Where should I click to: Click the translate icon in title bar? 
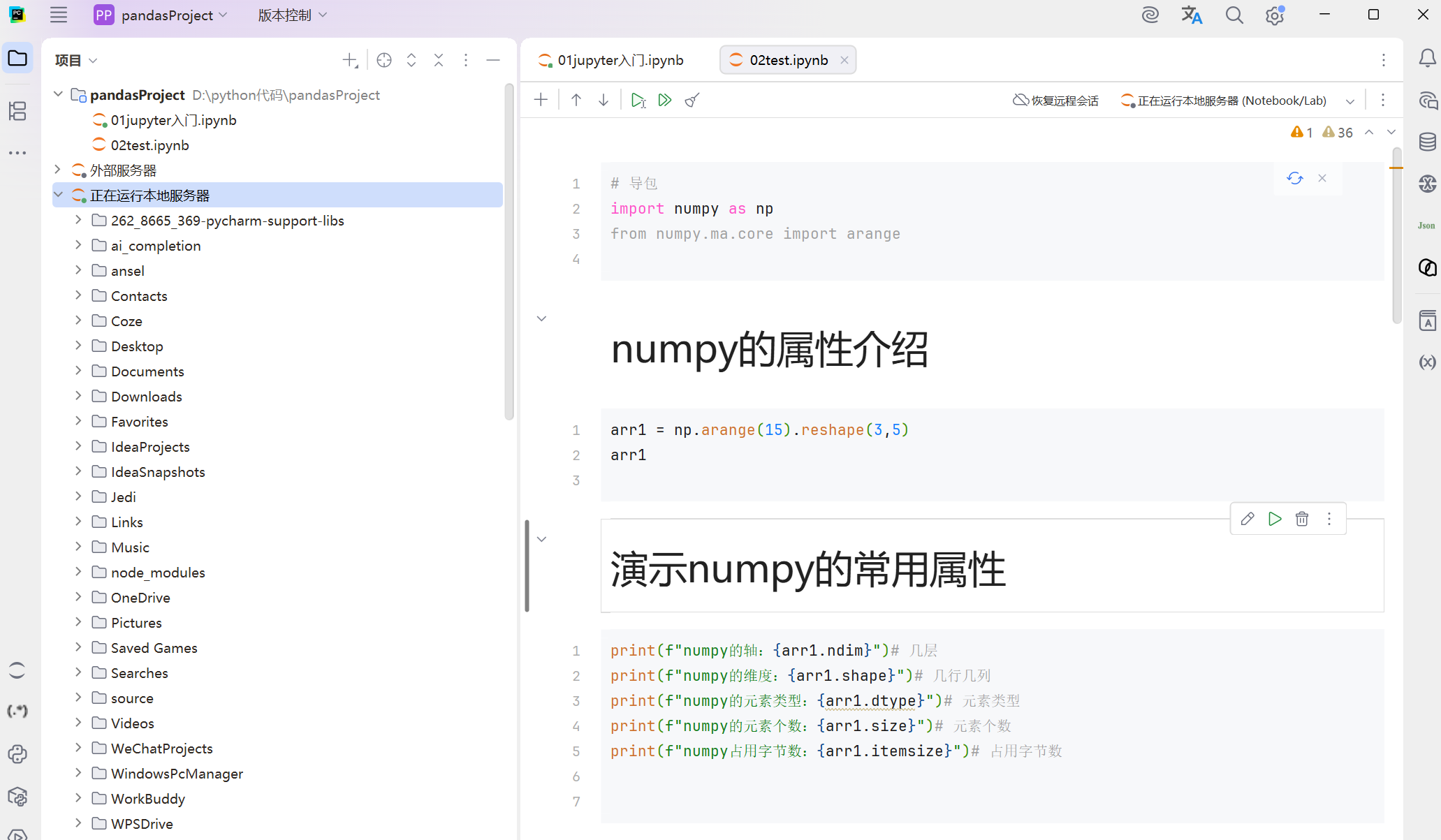1192,15
